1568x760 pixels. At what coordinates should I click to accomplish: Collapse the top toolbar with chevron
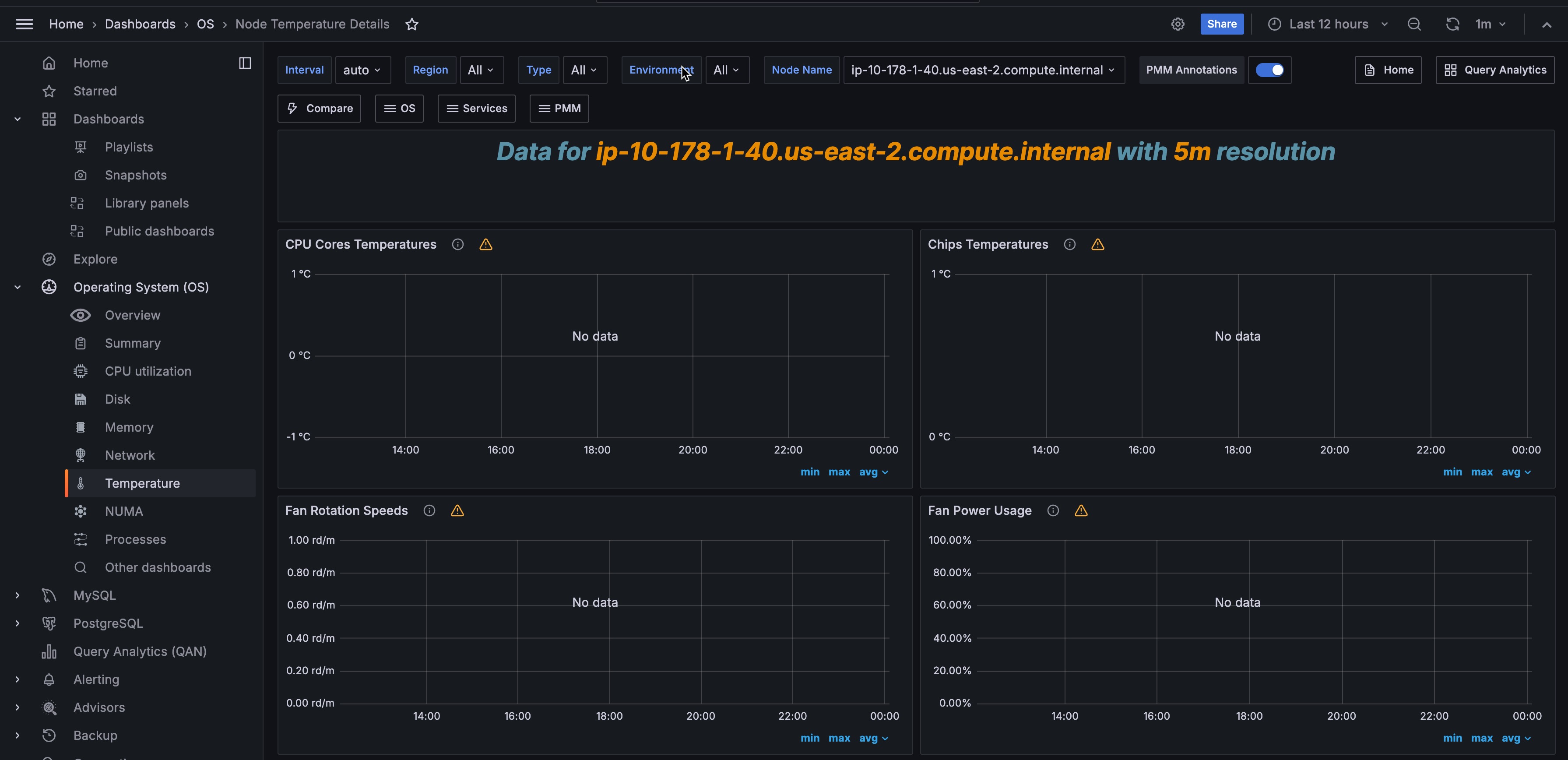click(x=1547, y=25)
